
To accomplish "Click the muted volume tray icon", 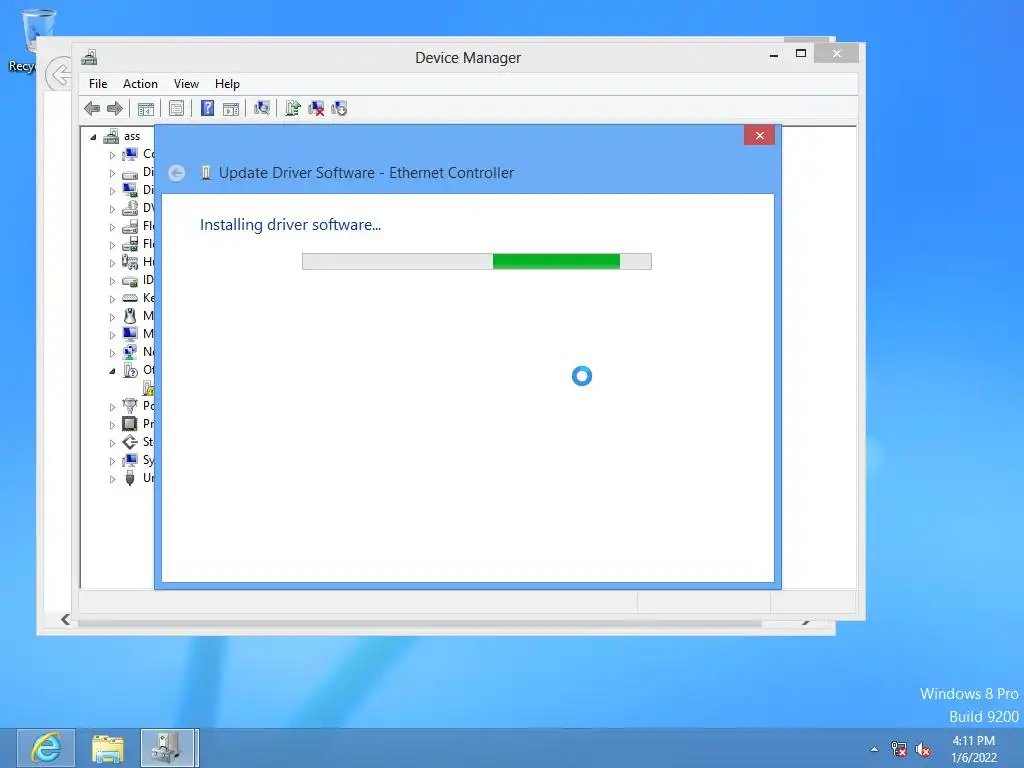I will coord(923,749).
